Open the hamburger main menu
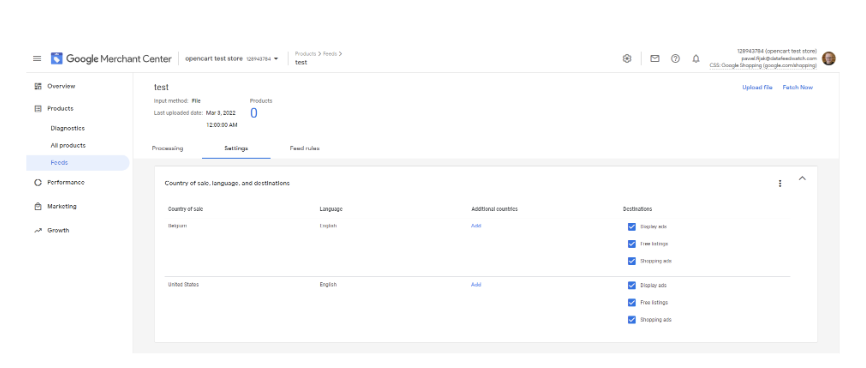 tap(37, 59)
